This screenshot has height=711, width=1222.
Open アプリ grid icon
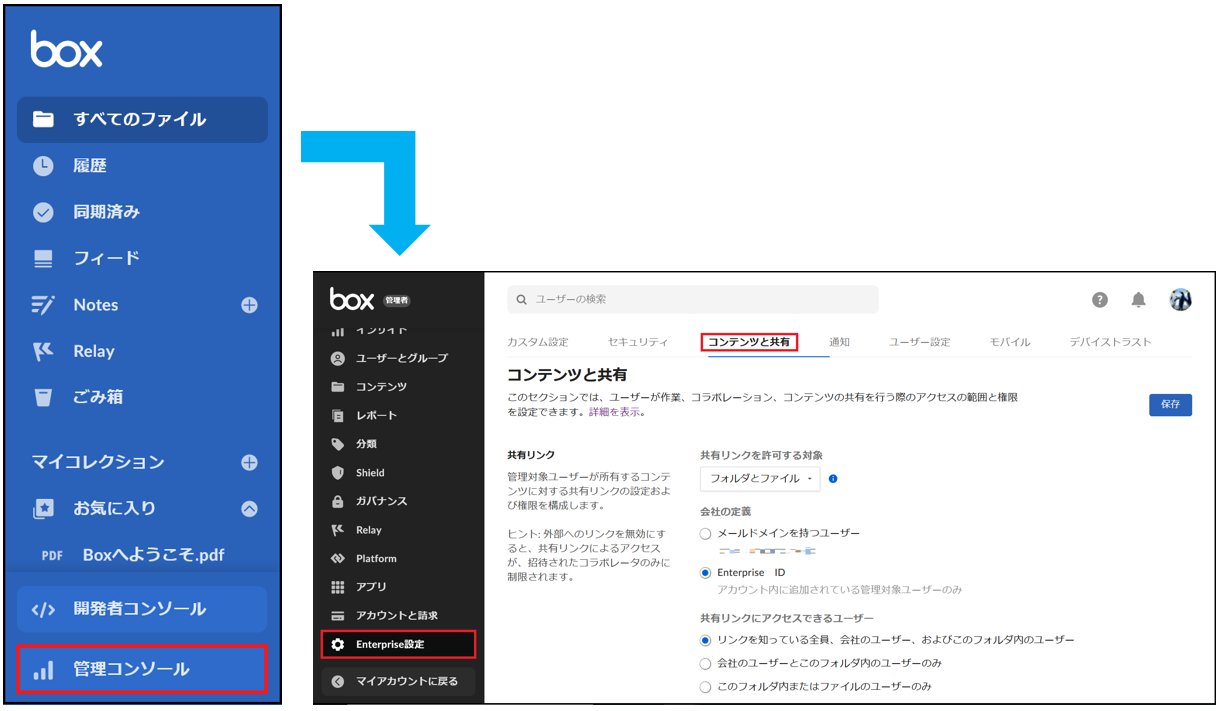pos(338,587)
